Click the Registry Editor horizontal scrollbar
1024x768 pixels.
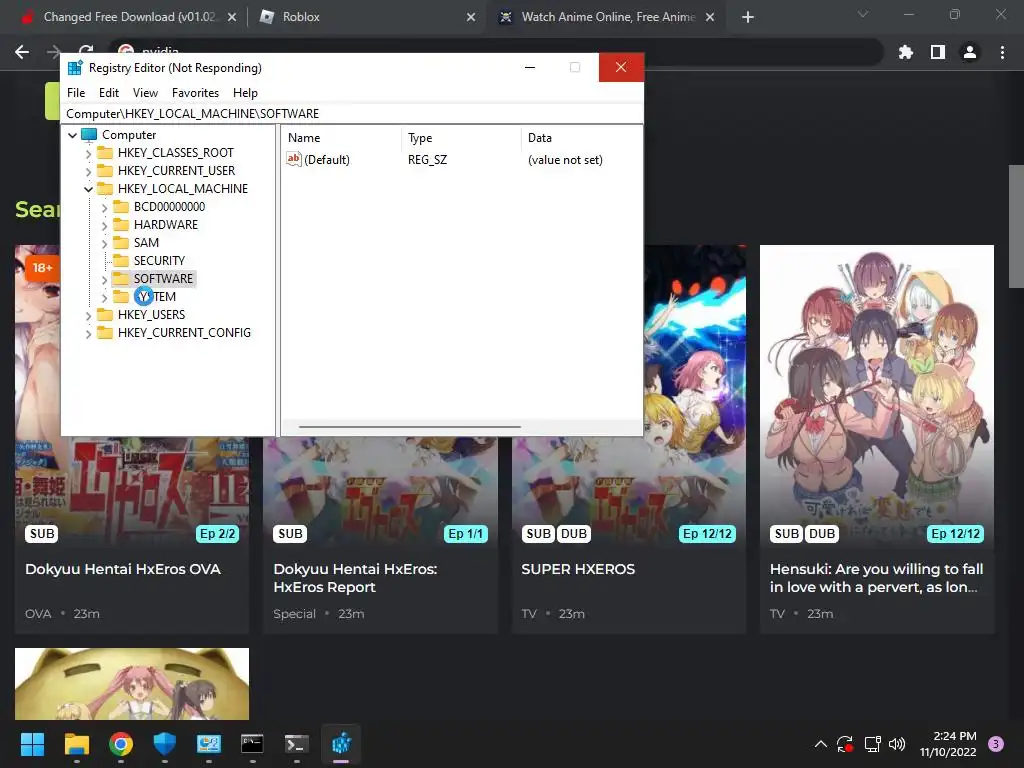coord(409,427)
